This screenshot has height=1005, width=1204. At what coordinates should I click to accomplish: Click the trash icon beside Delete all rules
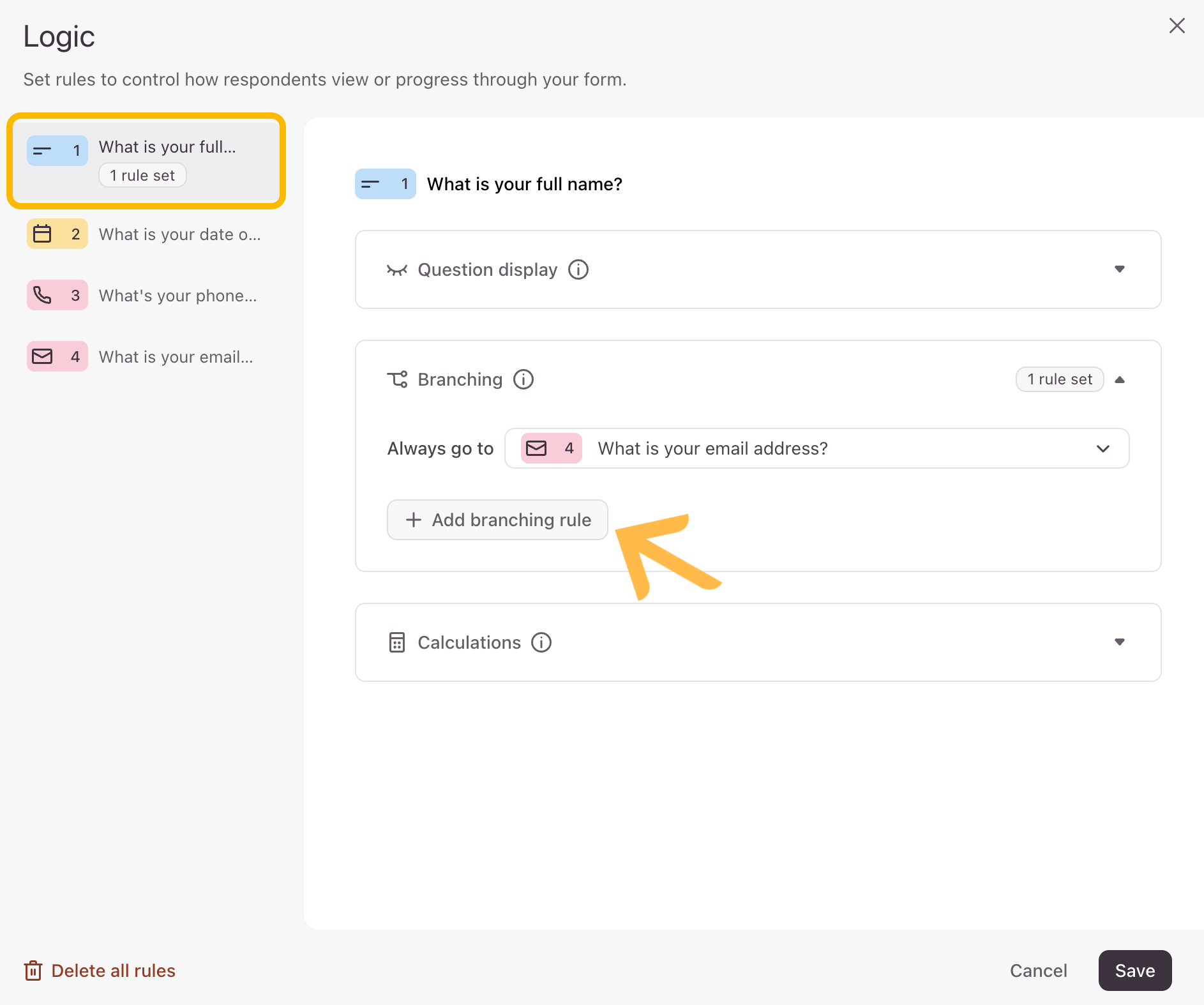(x=33, y=971)
